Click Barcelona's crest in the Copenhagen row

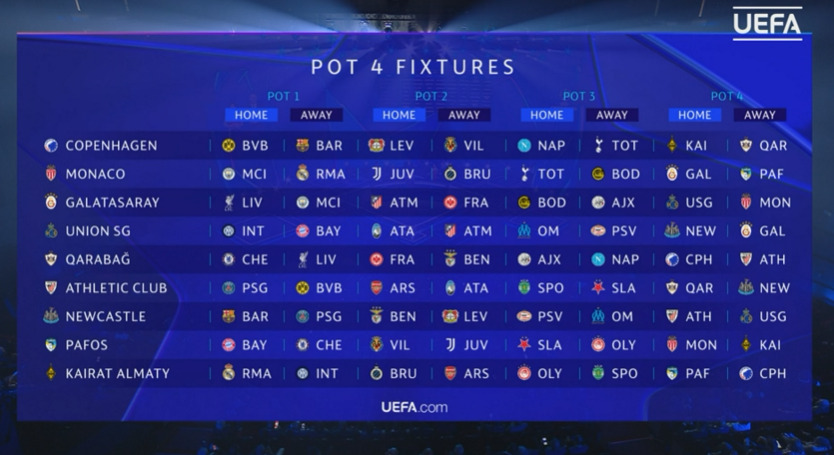(303, 145)
